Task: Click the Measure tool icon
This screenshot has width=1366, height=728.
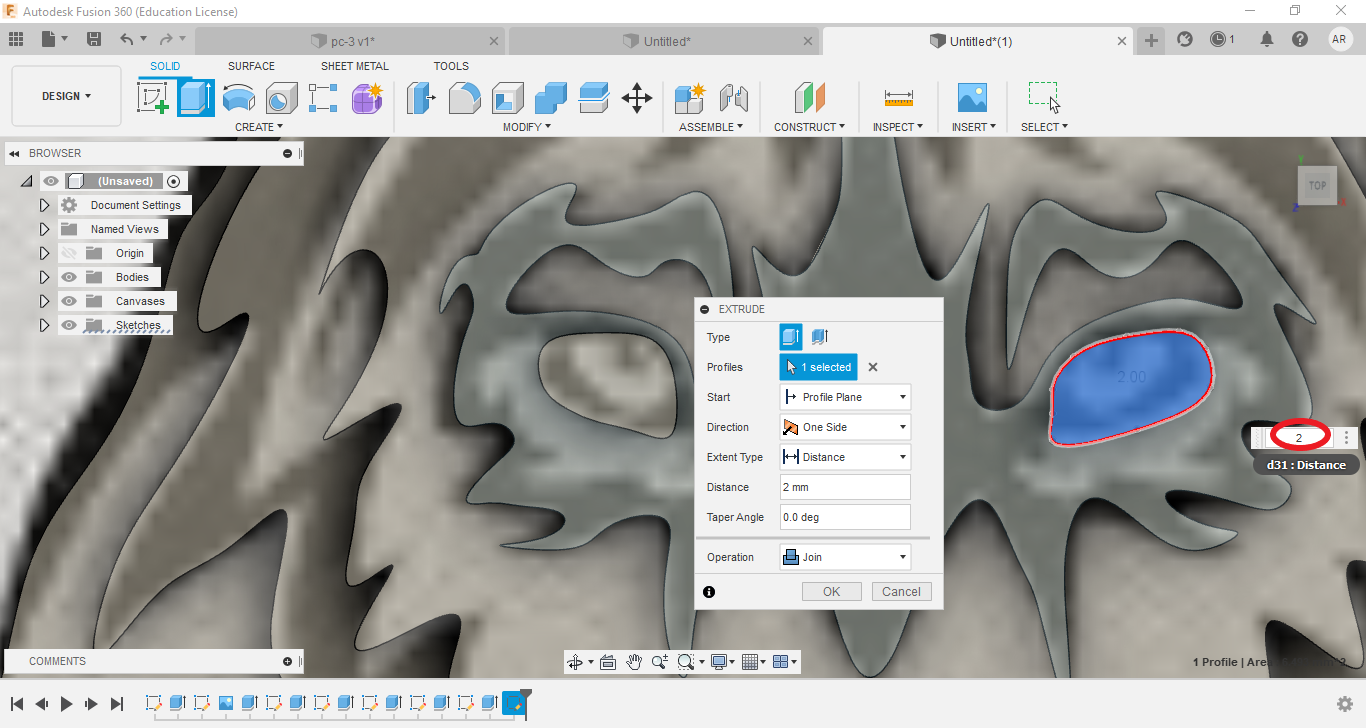Action: [x=898, y=98]
